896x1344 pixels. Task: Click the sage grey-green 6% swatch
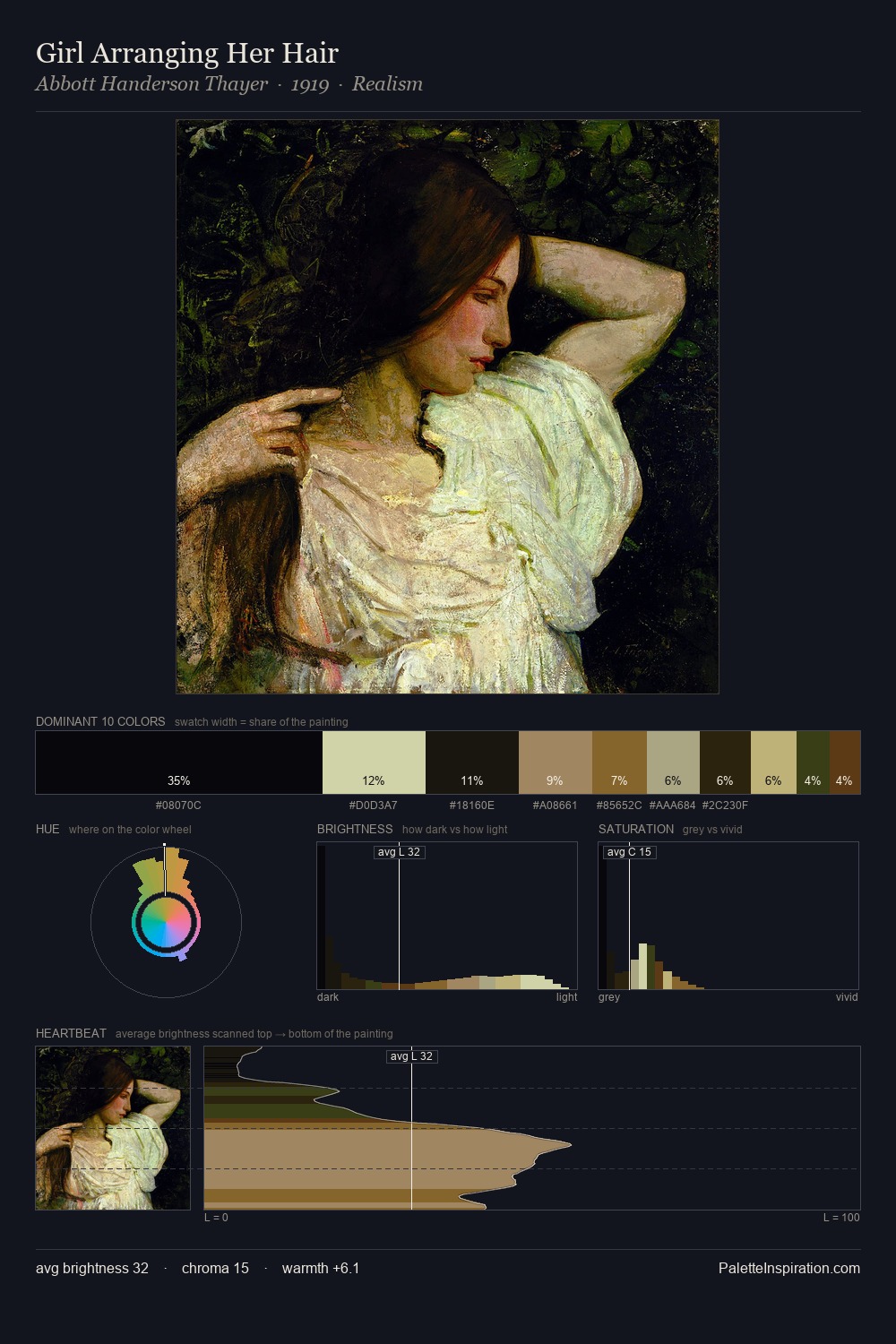coord(673,762)
